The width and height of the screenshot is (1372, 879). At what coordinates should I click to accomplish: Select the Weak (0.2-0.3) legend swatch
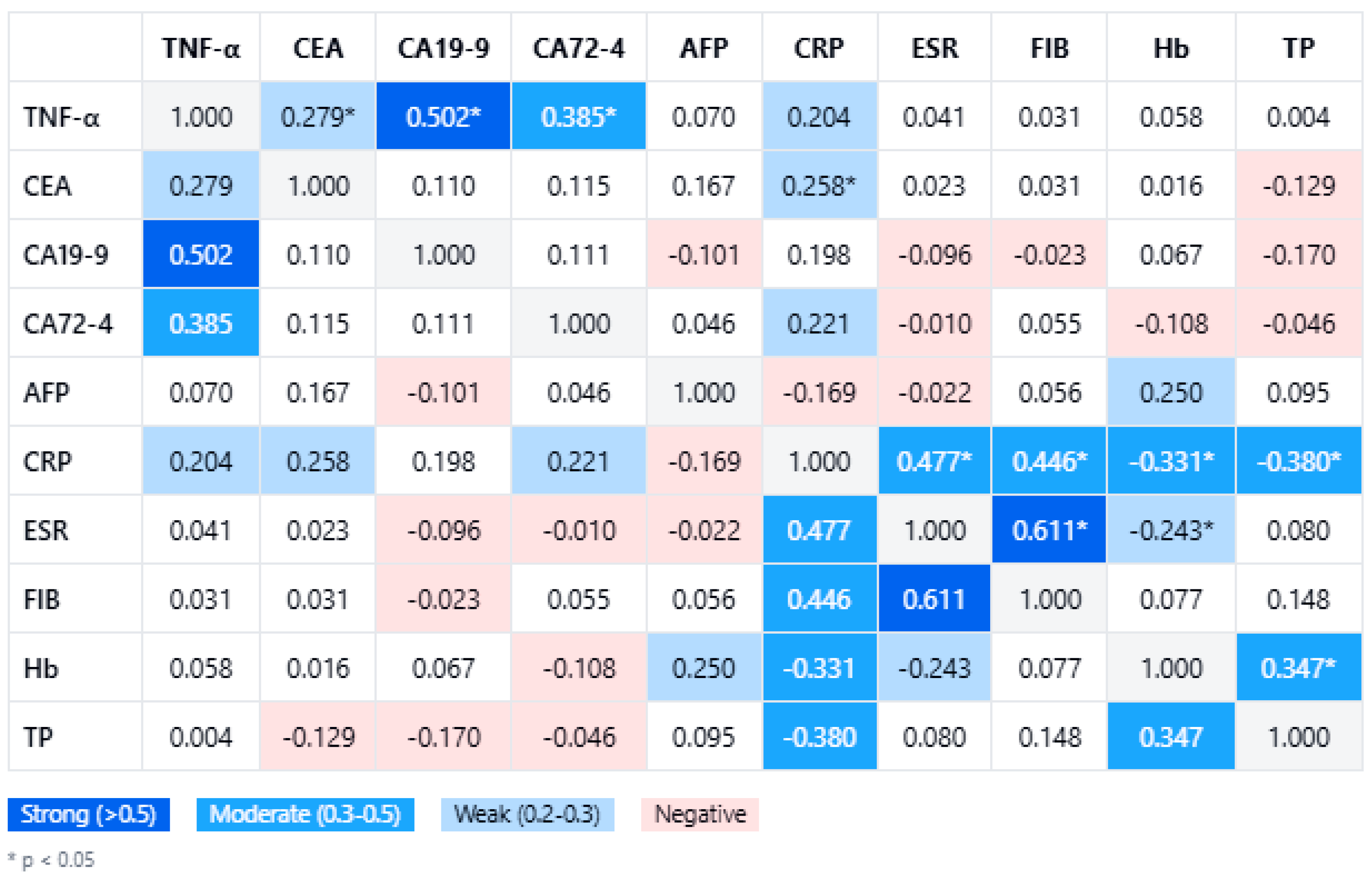(527, 814)
